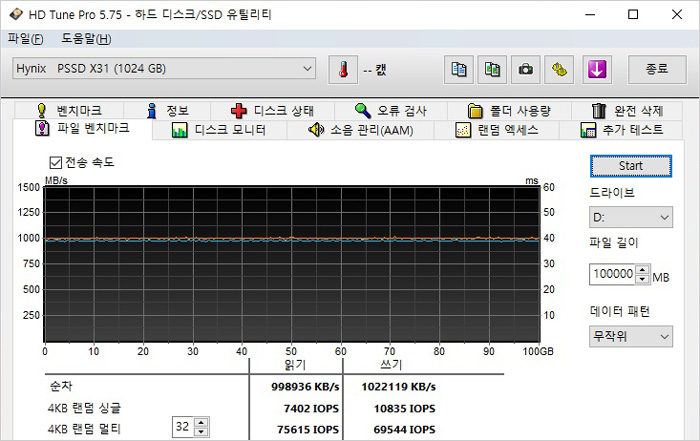Copy info to clipboard icon
Screen dimensions: 700x441
(458, 70)
